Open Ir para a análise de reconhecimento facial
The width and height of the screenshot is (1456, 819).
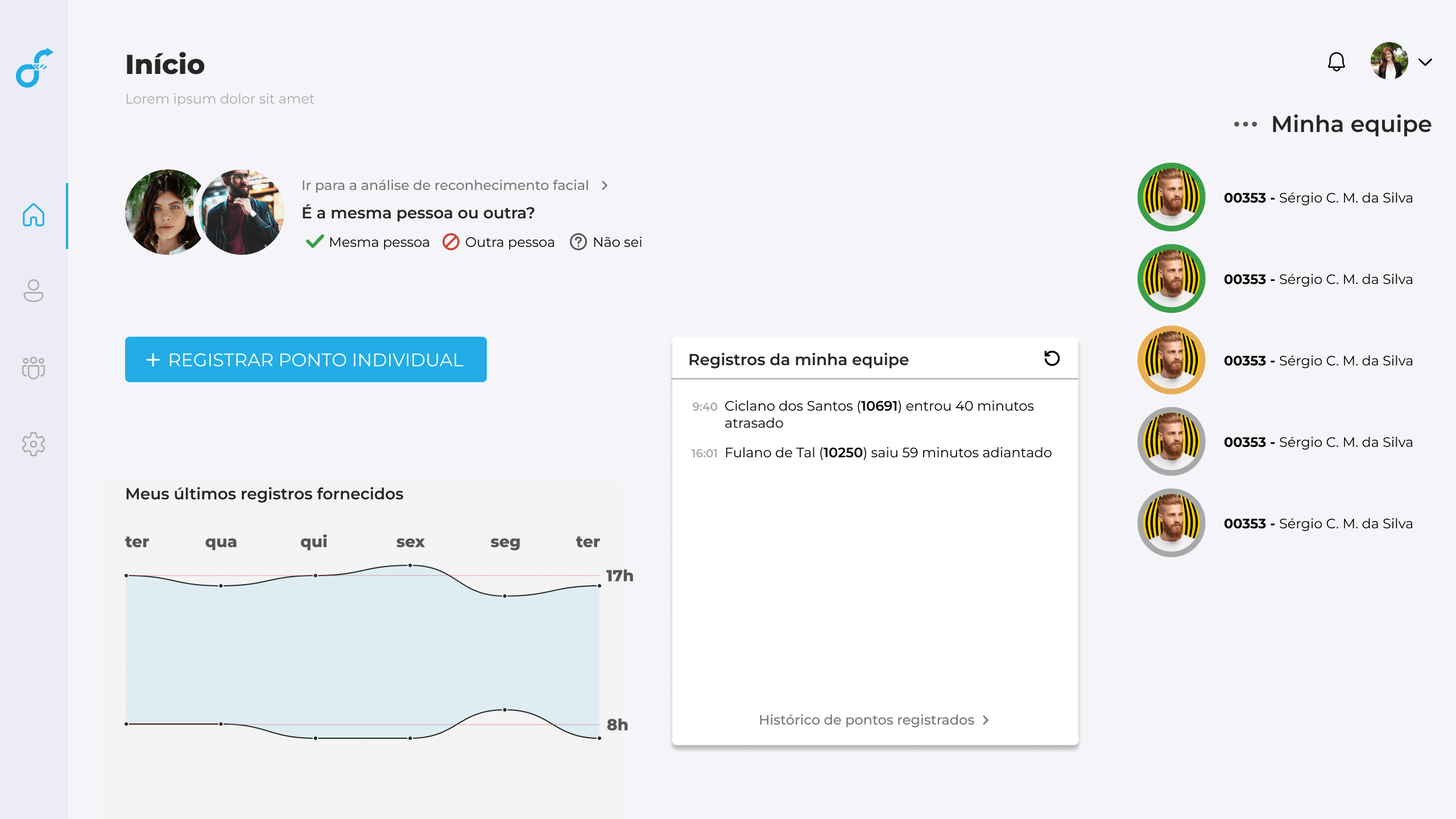445,185
